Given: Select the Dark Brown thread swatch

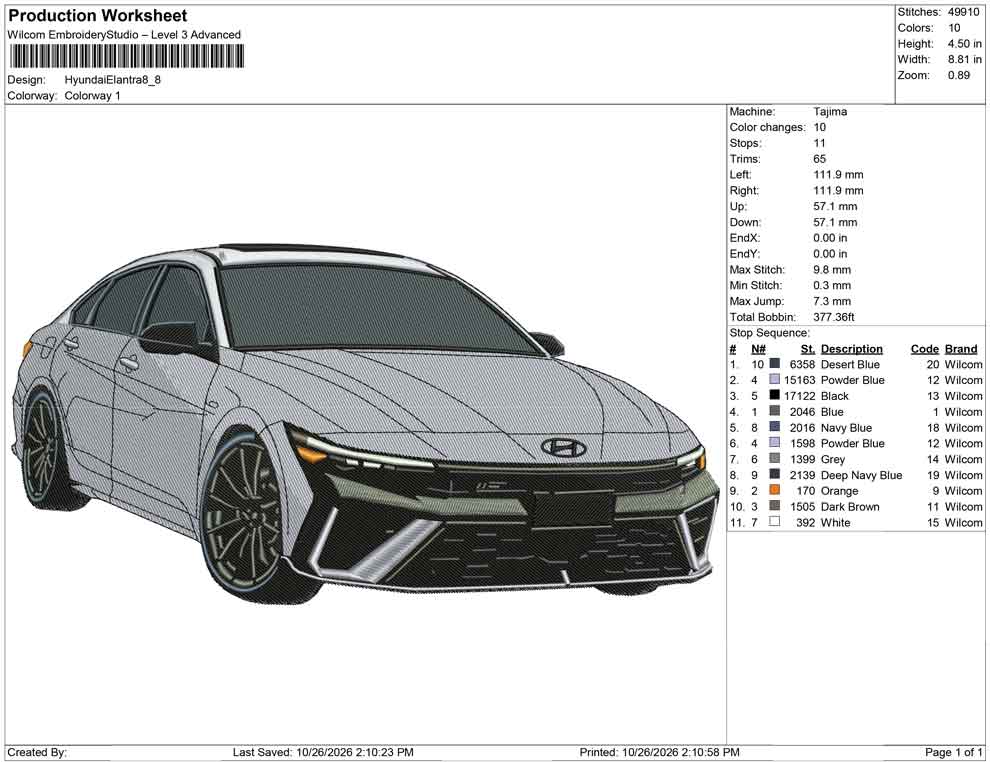Looking at the screenshot, I should (775, 506).
